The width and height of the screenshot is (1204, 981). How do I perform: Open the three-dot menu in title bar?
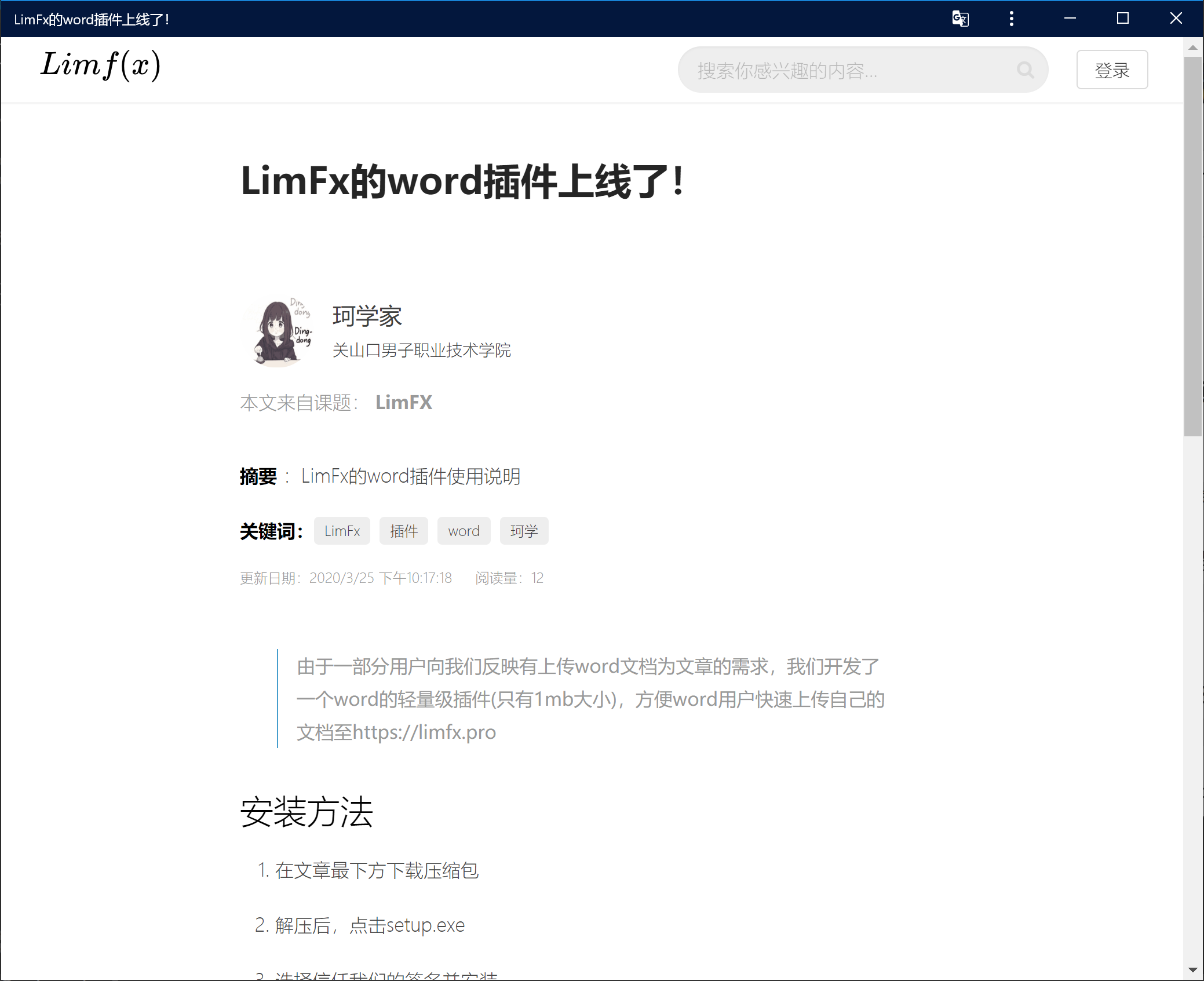[1012, 19]
